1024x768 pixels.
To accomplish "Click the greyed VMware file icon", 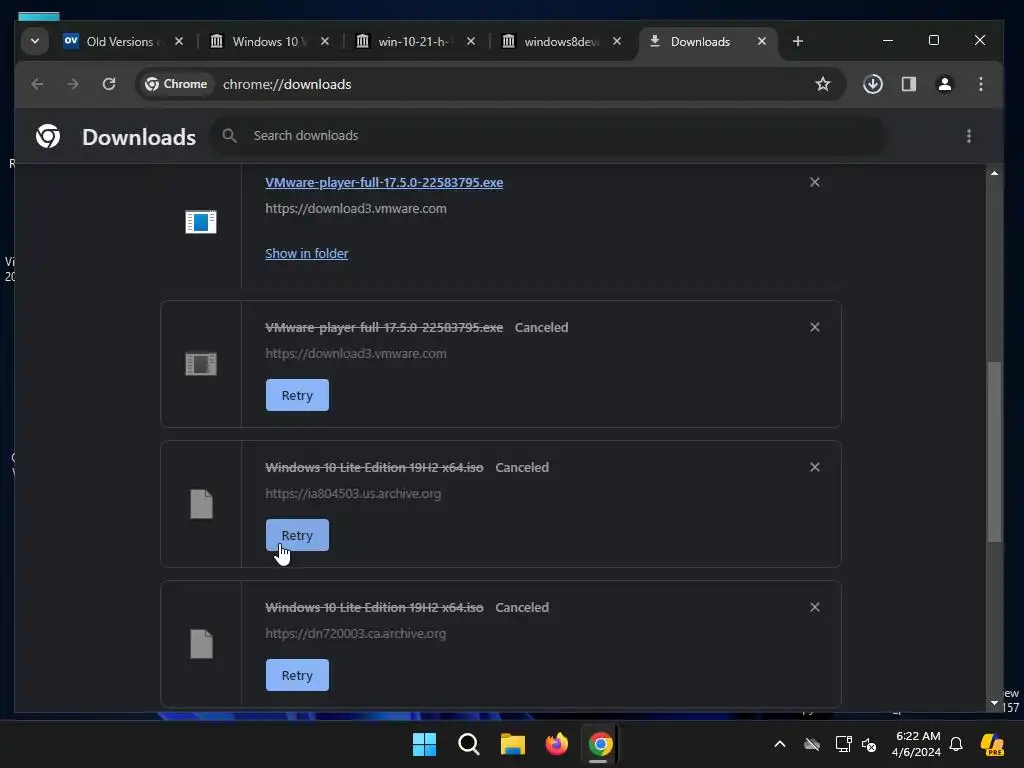I will click(200, 364).
